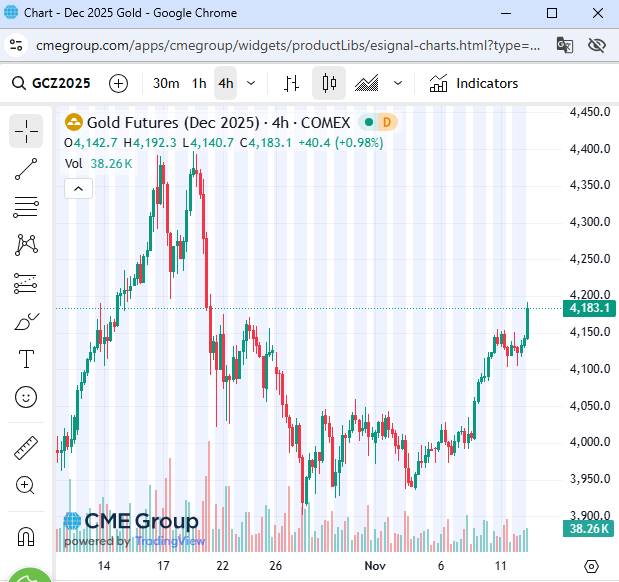The width and height of the screenshot is (619, 582).
Task: Select the ruler measure tool
Action: (27, 447)
